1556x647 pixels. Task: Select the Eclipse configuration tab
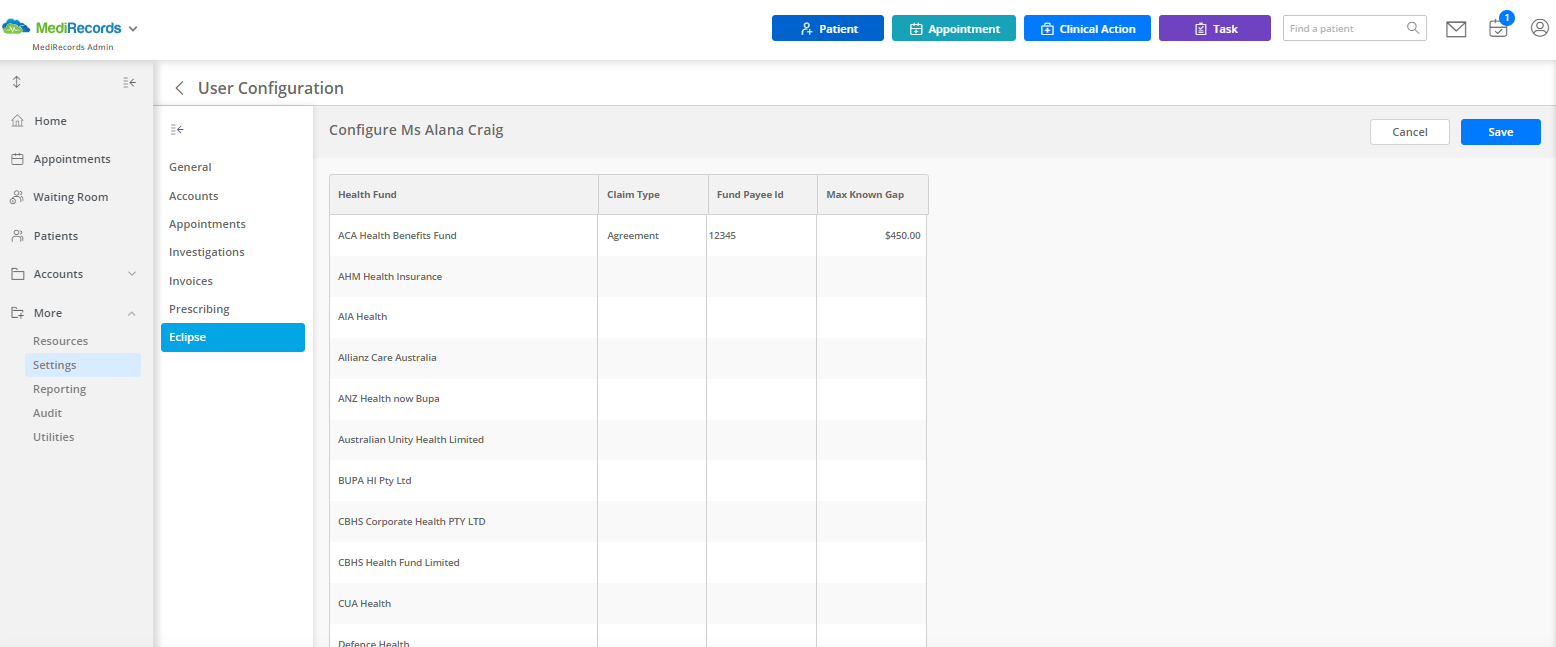tap(233, 337)
